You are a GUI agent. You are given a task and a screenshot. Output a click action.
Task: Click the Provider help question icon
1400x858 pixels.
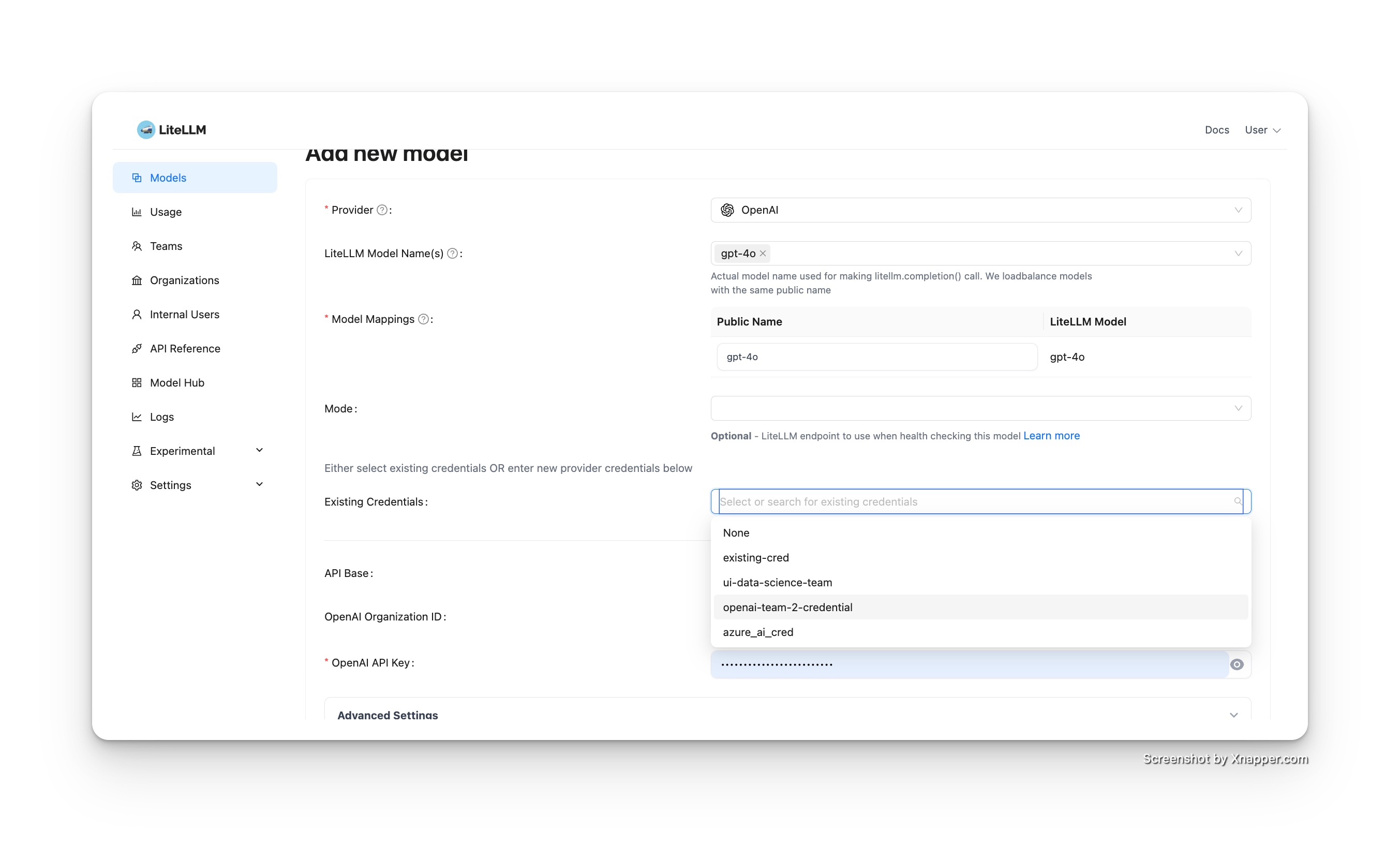click(x=382, y=210)
